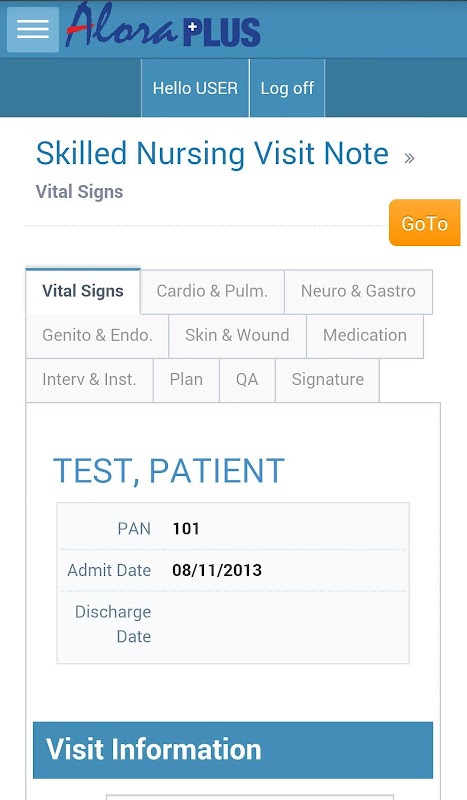This screenshot has width=467, height=800.
Task: Open the Plan tab
Action: (186, 380)
